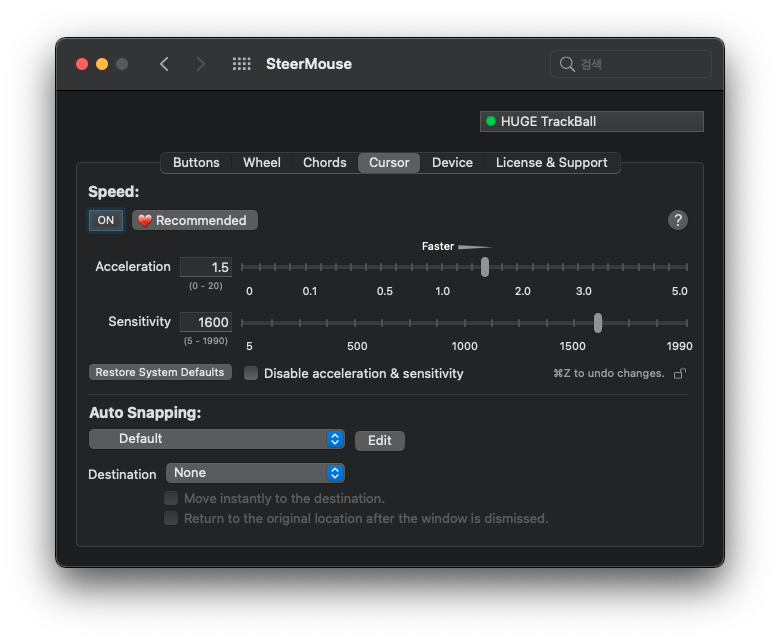
Task: Click the 1000 label on Sensitivity scale
Action: click(x=464, y=346)
